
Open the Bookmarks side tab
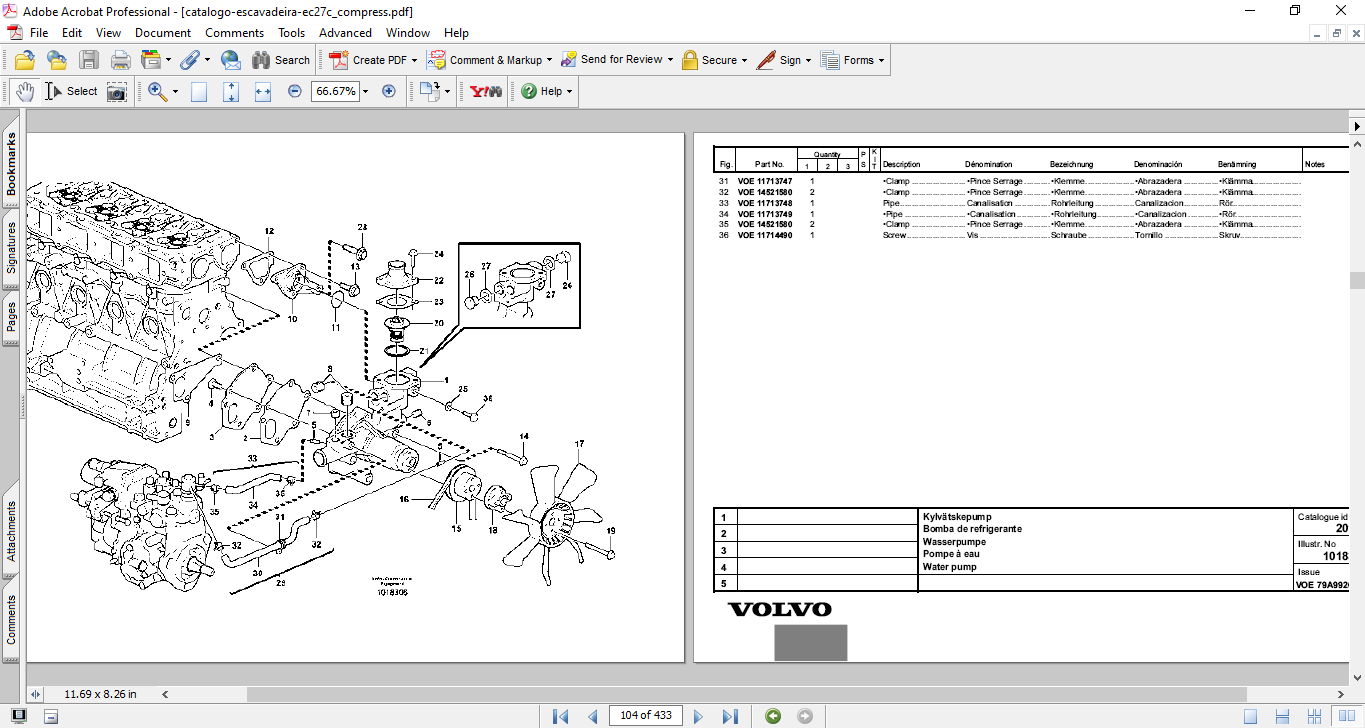(x=11, y=164)
